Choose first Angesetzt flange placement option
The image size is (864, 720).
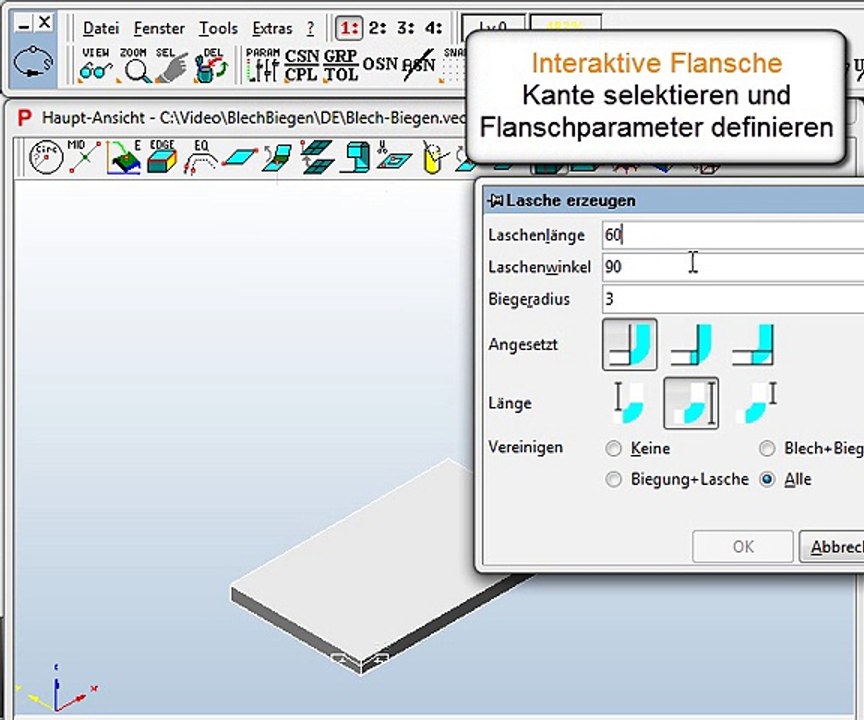(630, 344)
